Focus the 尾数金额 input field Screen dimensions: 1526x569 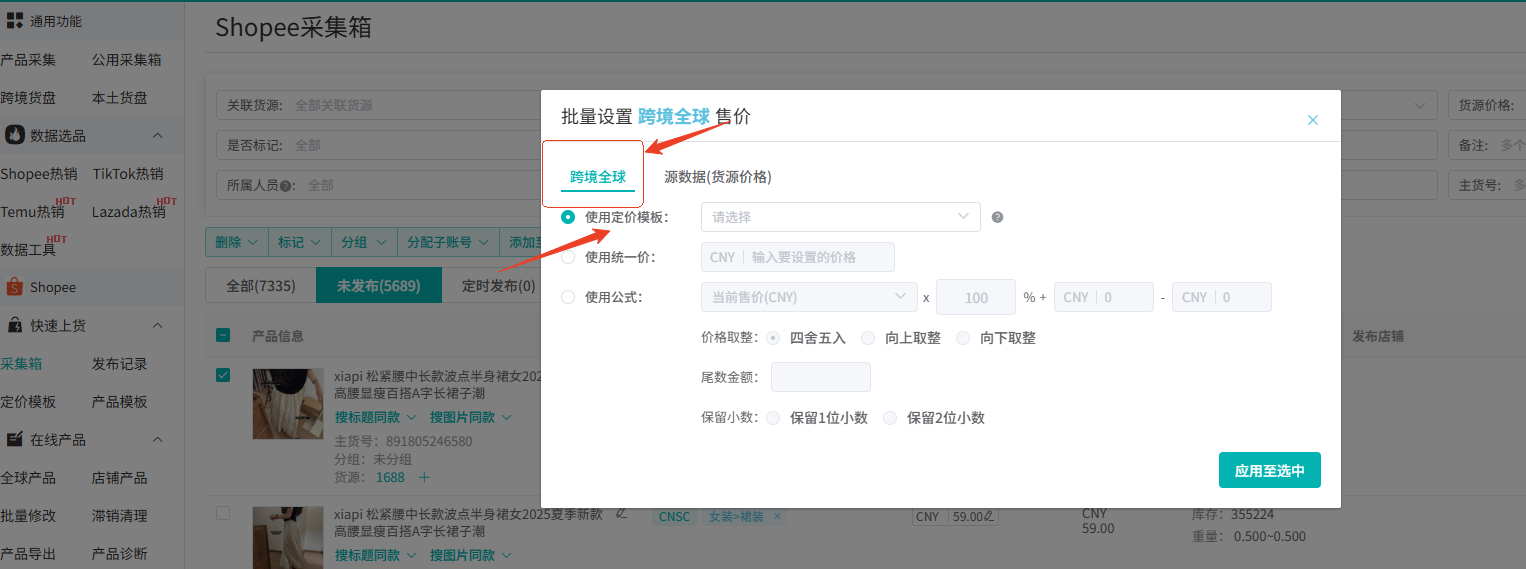[821, 377]
